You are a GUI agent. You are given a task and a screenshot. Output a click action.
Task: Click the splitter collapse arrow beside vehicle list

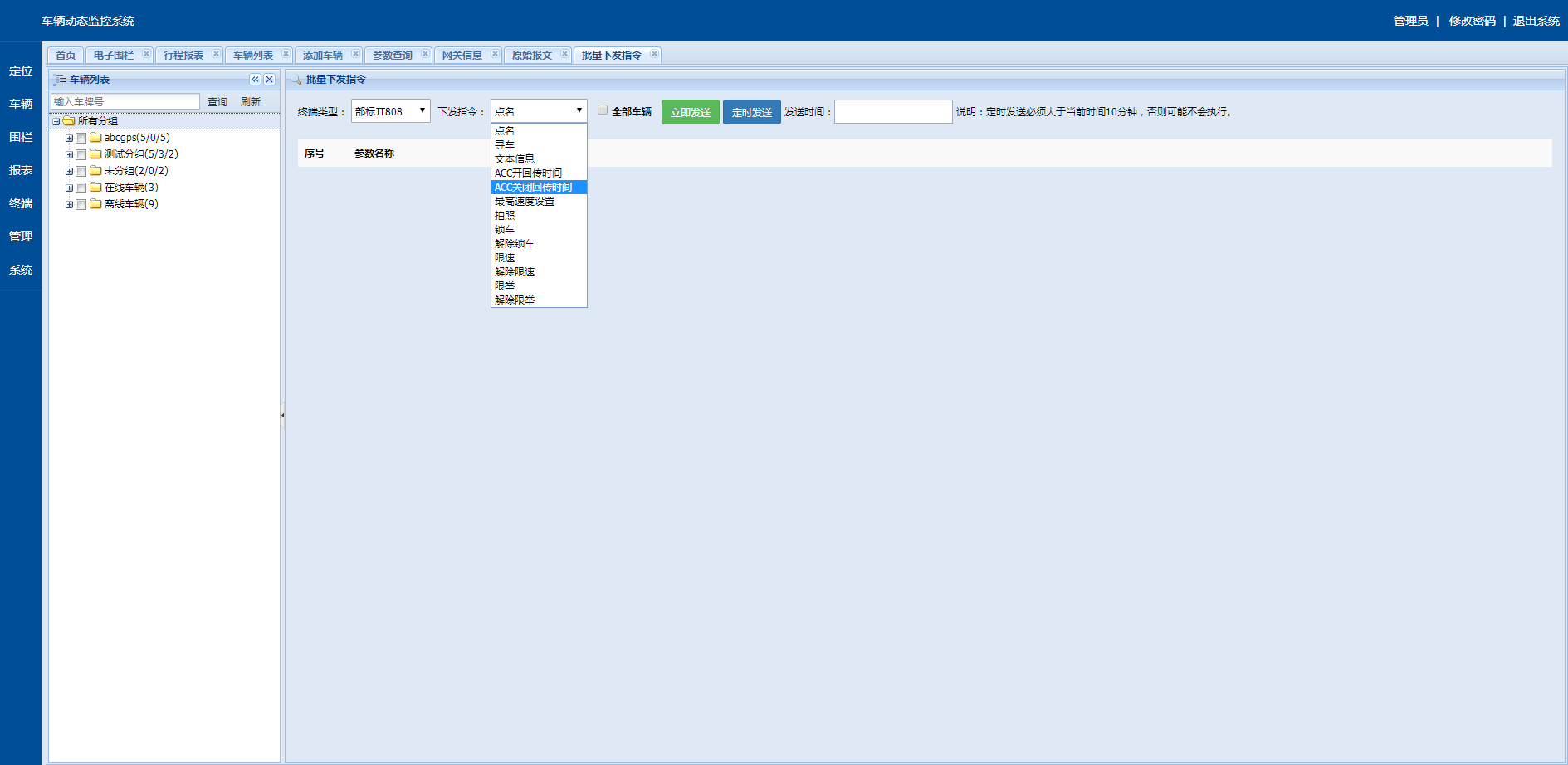pos(282,415)
